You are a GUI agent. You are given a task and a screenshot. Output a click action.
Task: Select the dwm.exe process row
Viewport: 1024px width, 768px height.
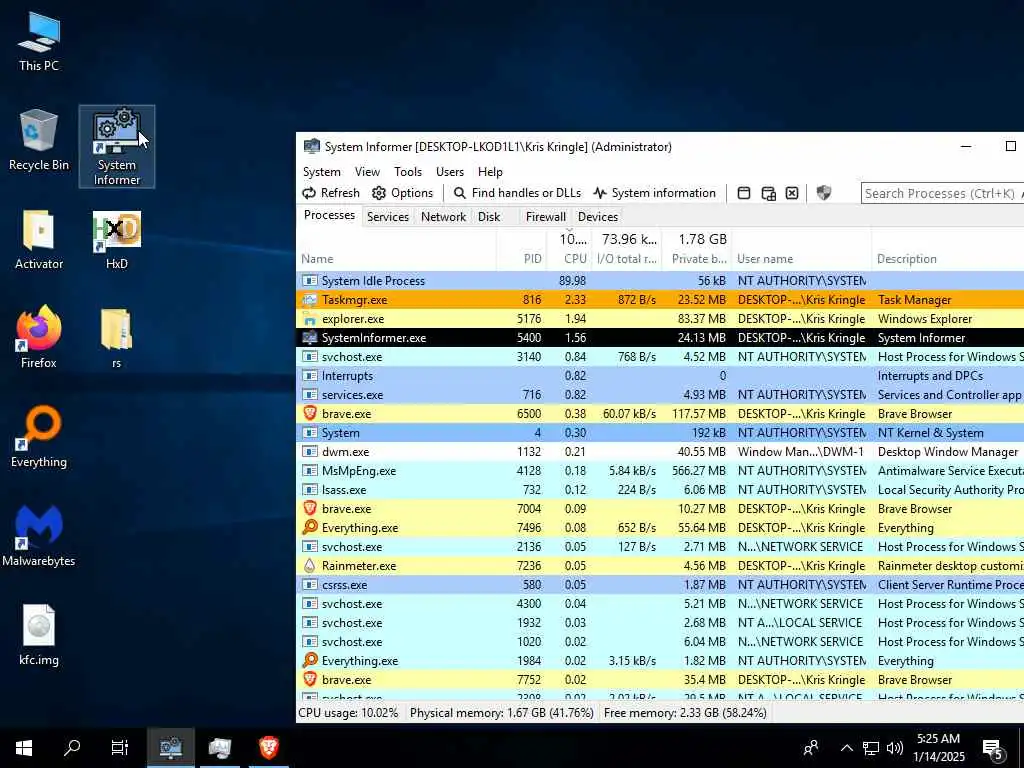pos(660,451)
